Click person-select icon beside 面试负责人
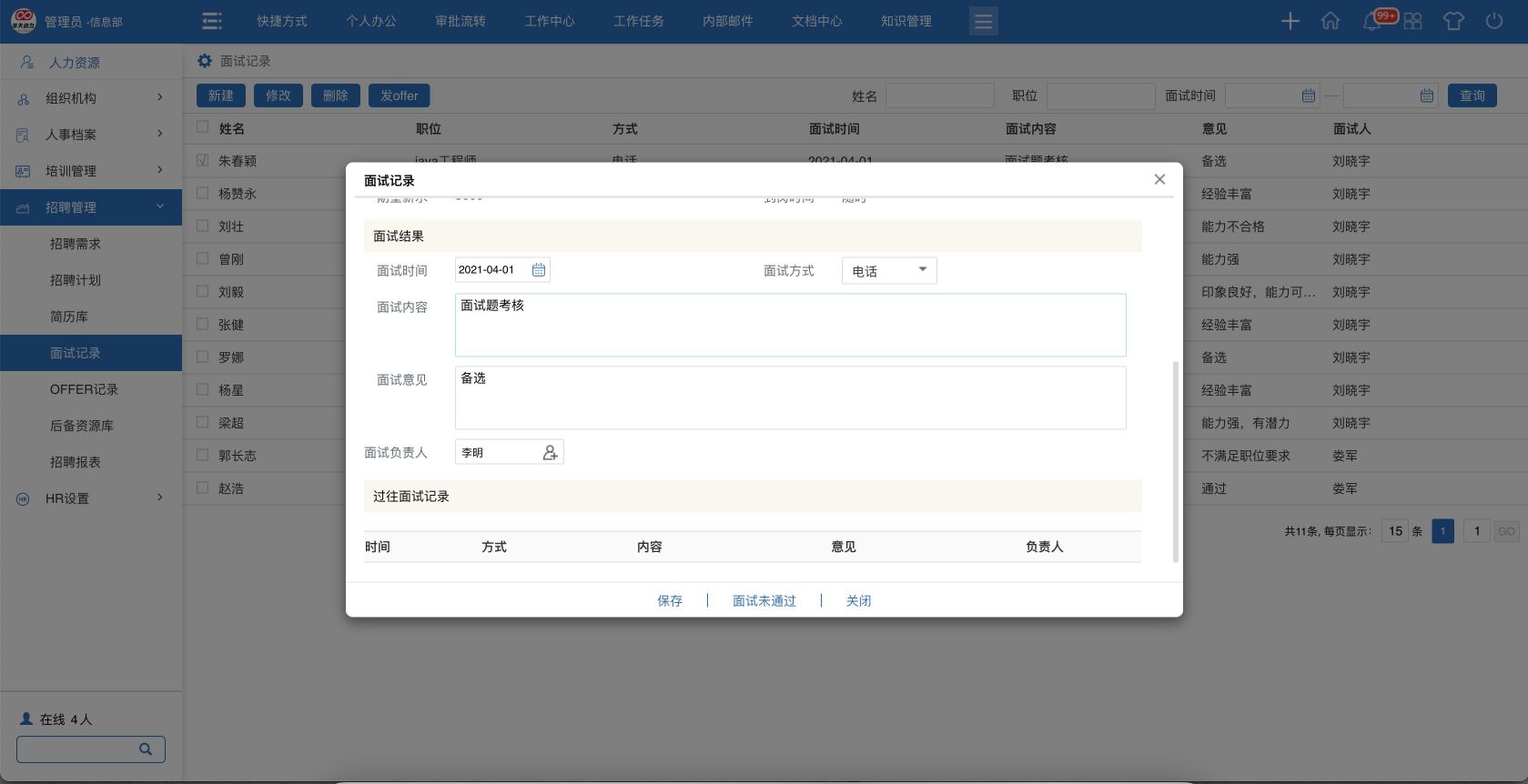Image resolution: width=1528 pixels, height=784 pixels. (550, 452)
